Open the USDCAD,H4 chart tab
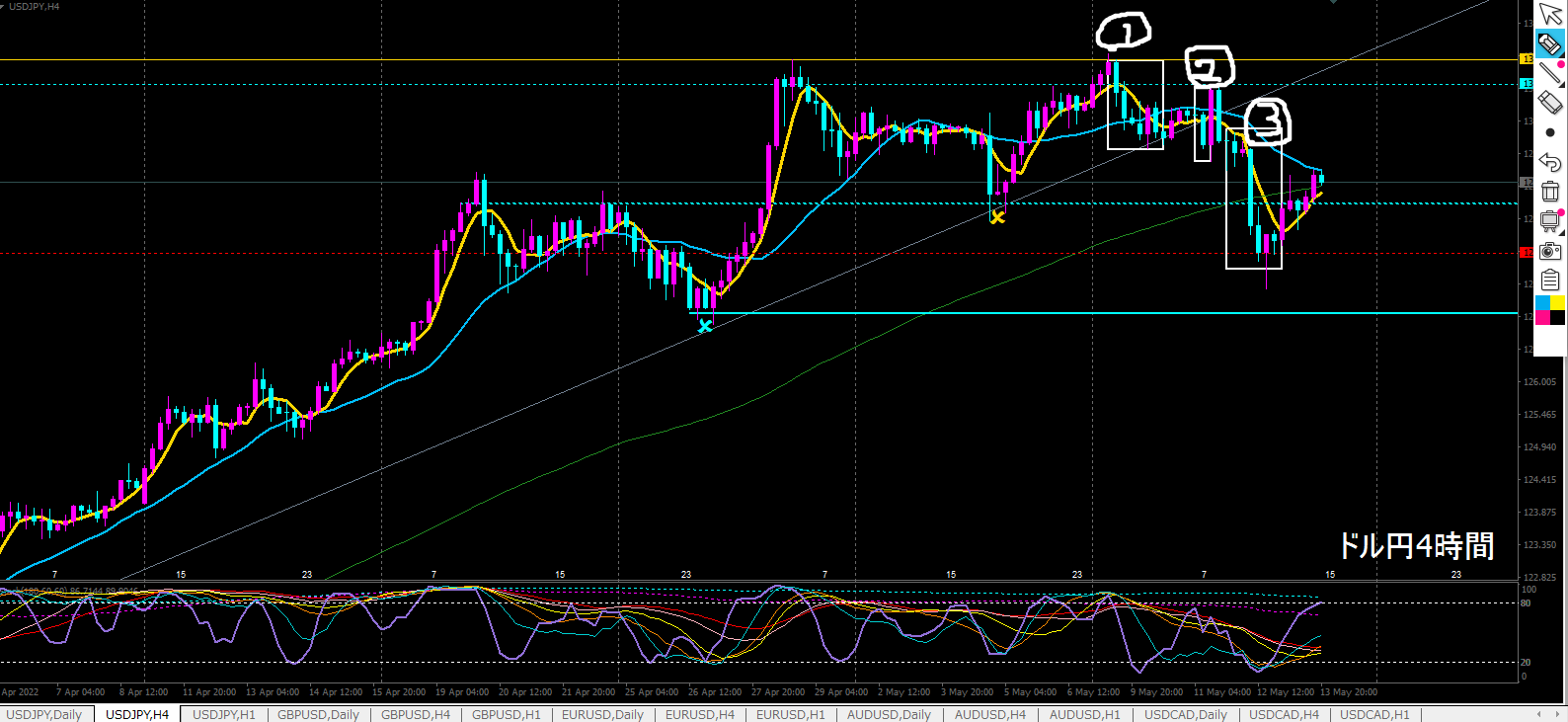The width and height of the screenshot is (1568, 722). 1285,714
